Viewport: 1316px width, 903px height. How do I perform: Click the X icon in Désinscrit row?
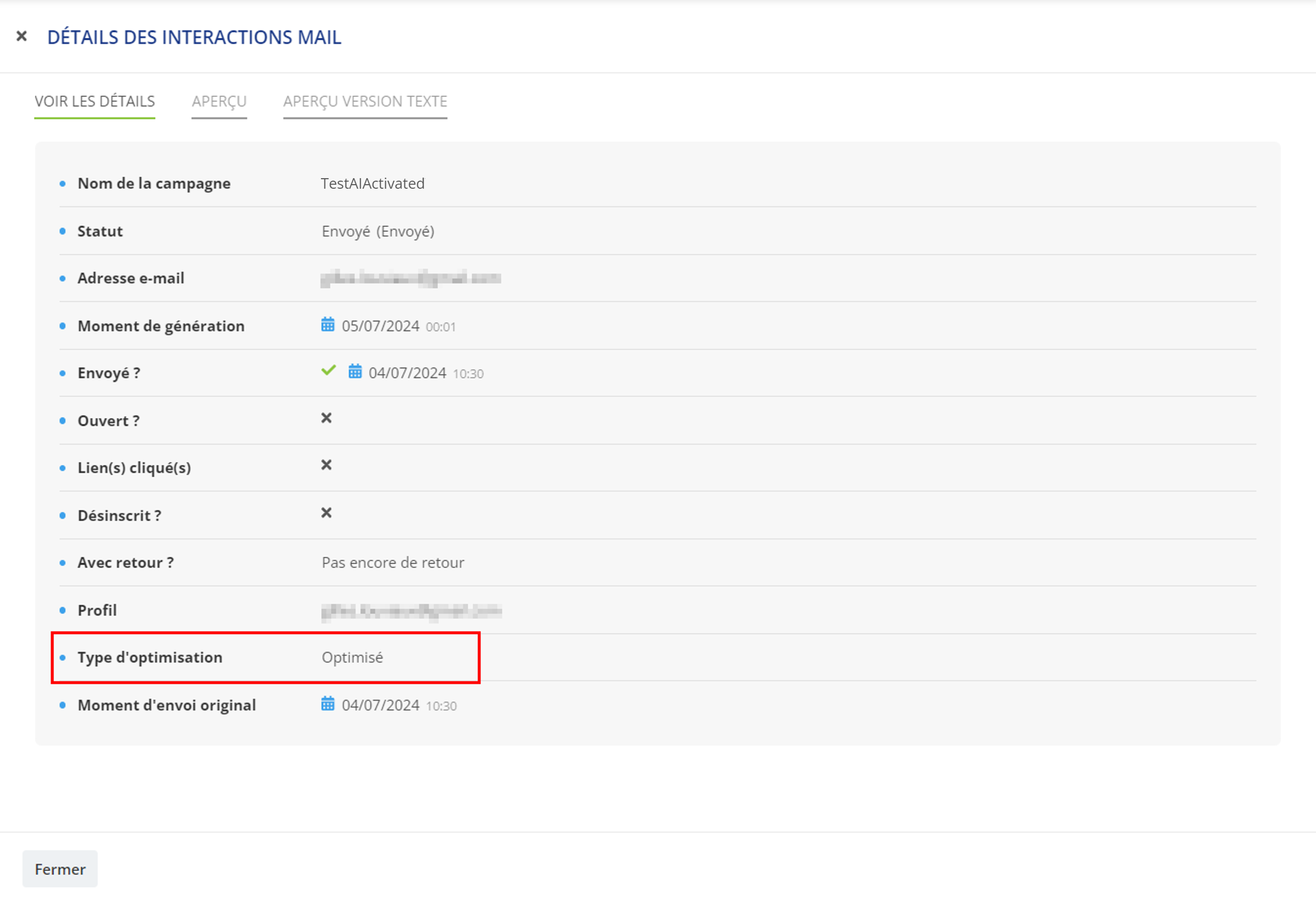[x=326, y=513]
